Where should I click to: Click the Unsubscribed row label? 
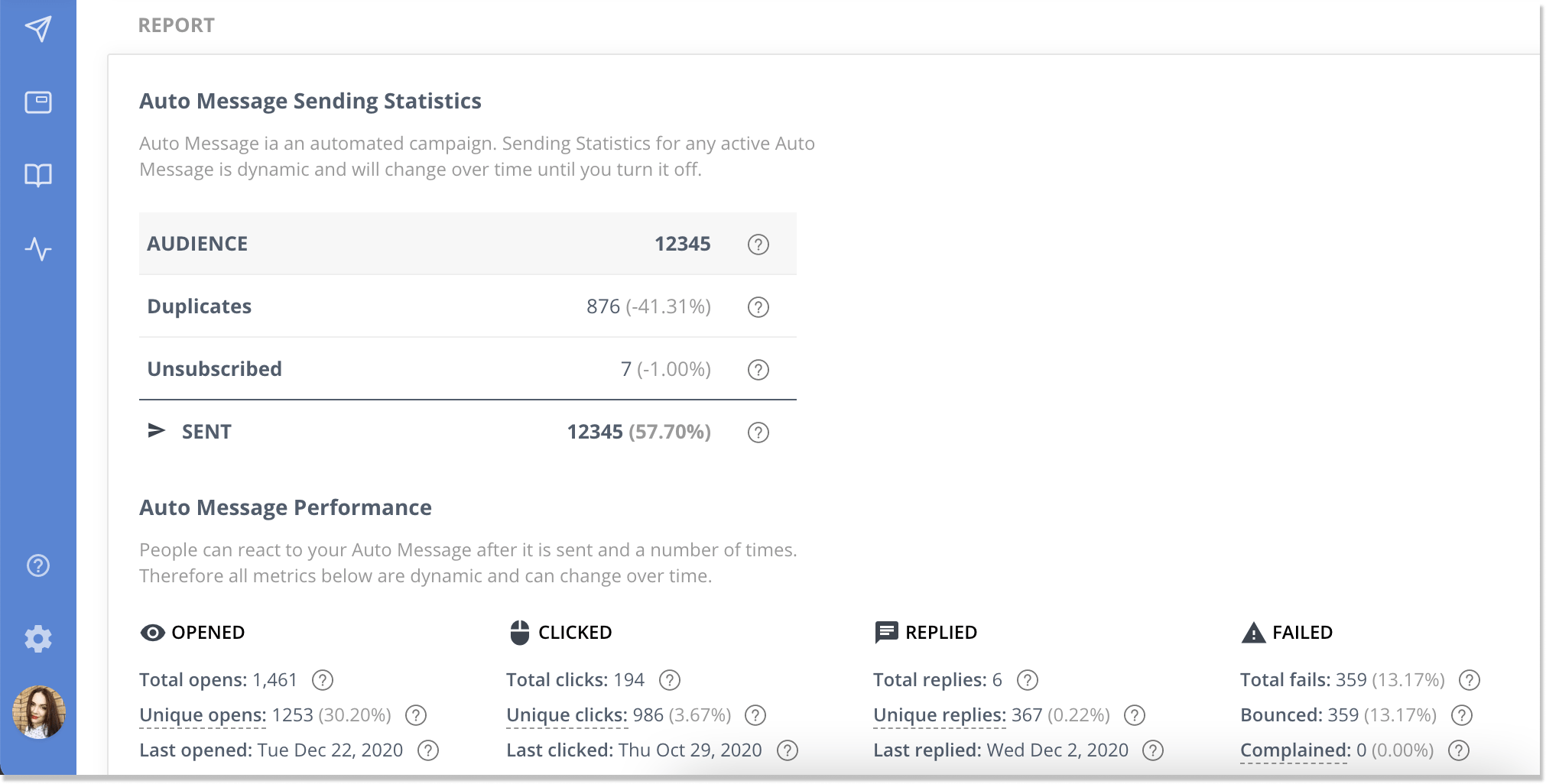(x=215, y=369)
